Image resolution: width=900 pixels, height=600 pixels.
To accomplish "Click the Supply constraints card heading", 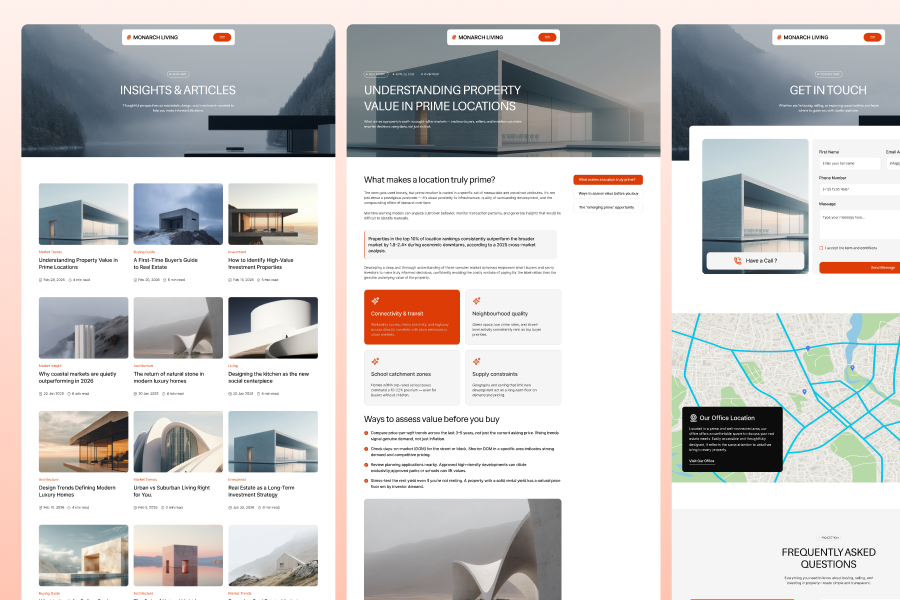I will point(495,374).
